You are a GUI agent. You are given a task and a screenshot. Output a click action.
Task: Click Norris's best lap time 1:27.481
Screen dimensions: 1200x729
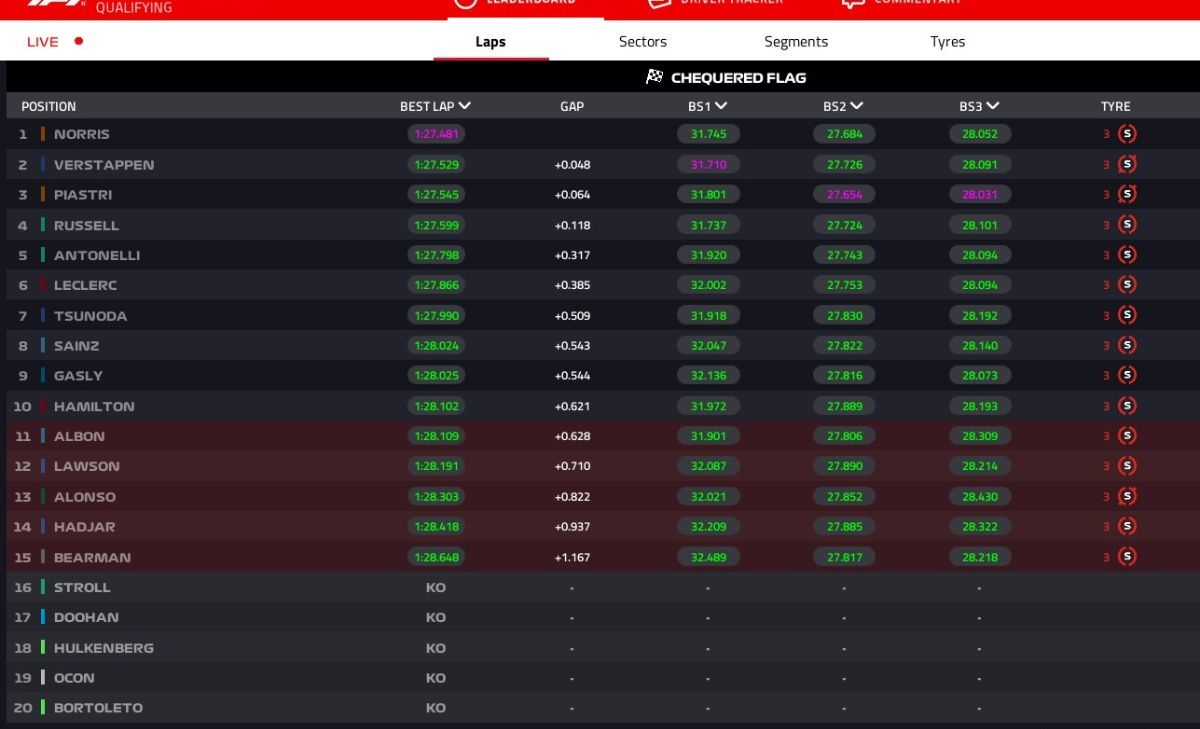tap(436, 134)
